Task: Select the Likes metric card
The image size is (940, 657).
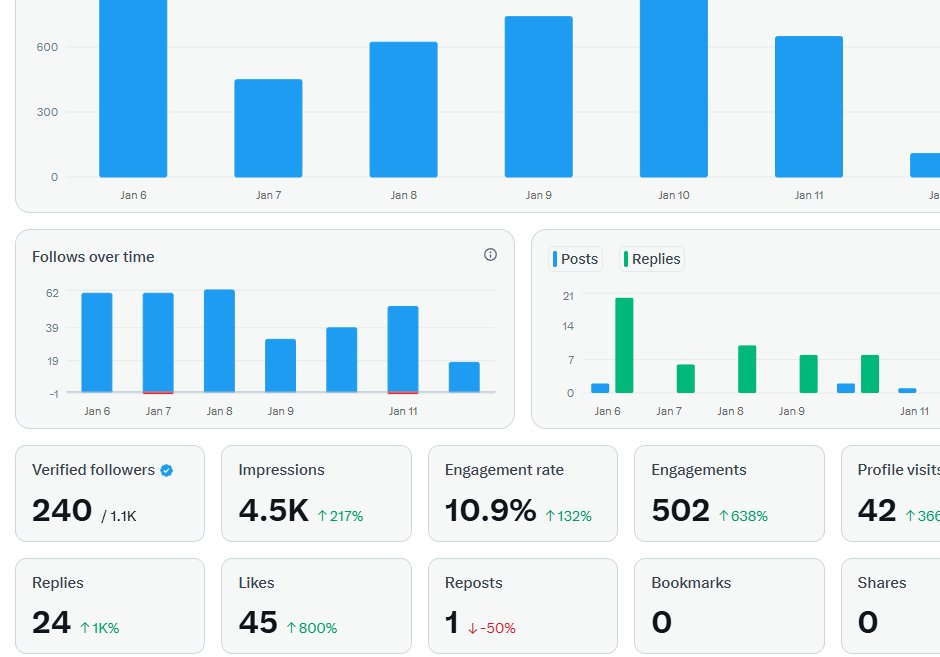Action: coord(316,606)
